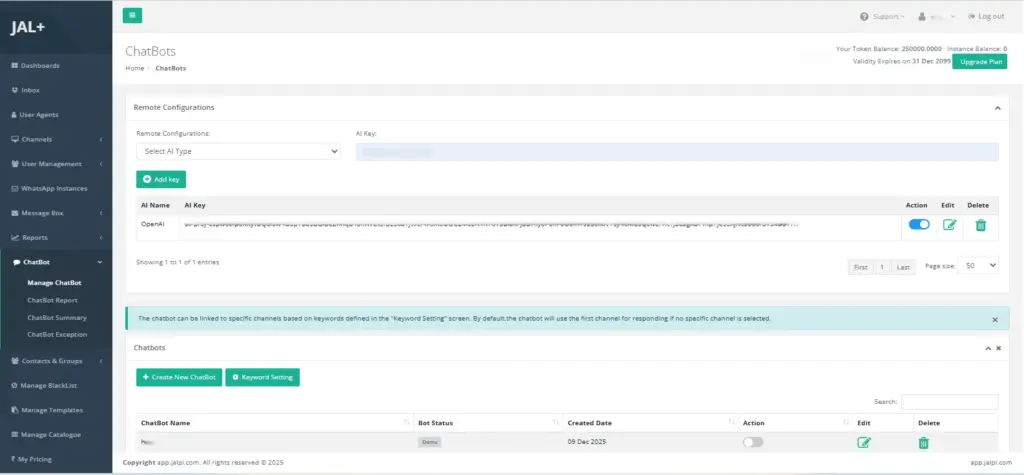Click the Add key button

click(x=161, y=179)
